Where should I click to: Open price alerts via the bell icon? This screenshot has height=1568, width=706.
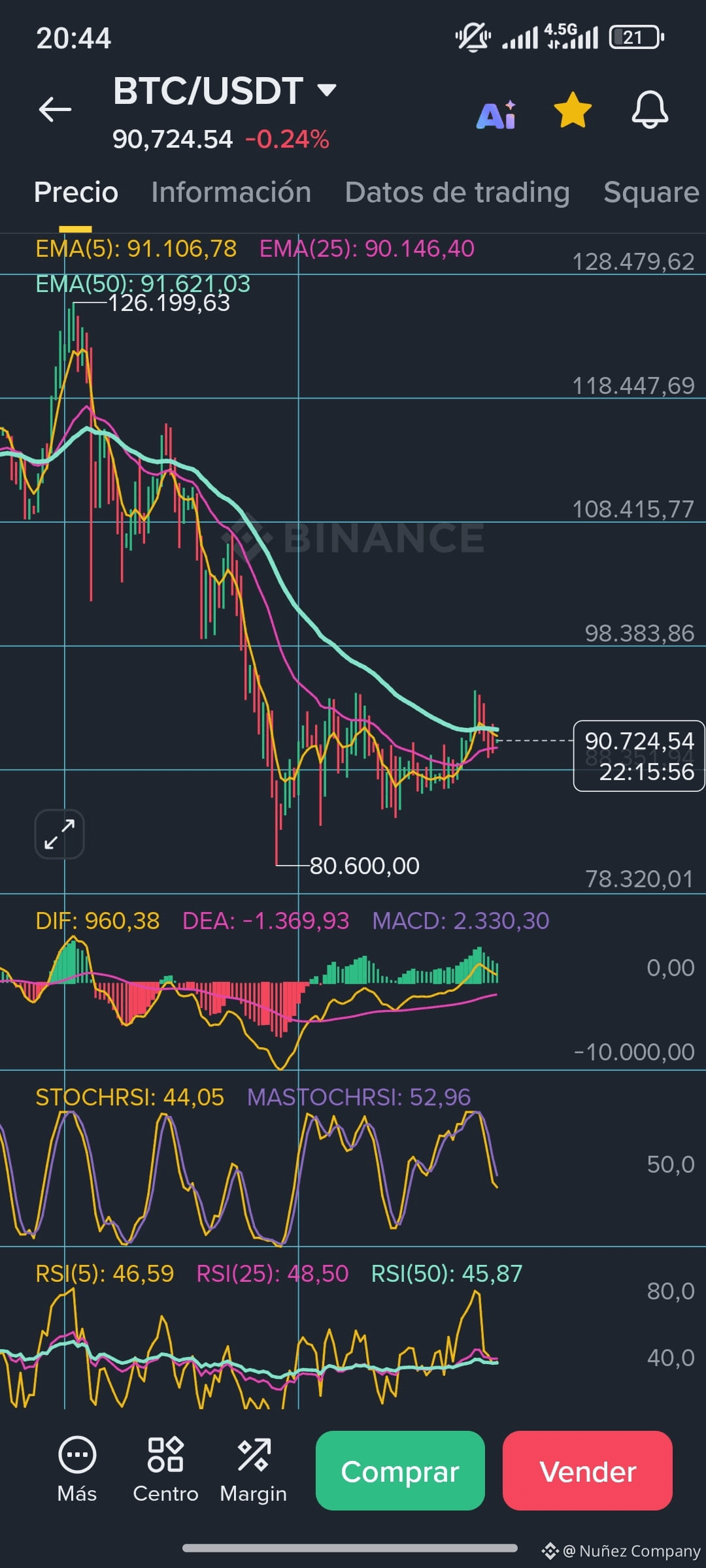pos(650,110)
